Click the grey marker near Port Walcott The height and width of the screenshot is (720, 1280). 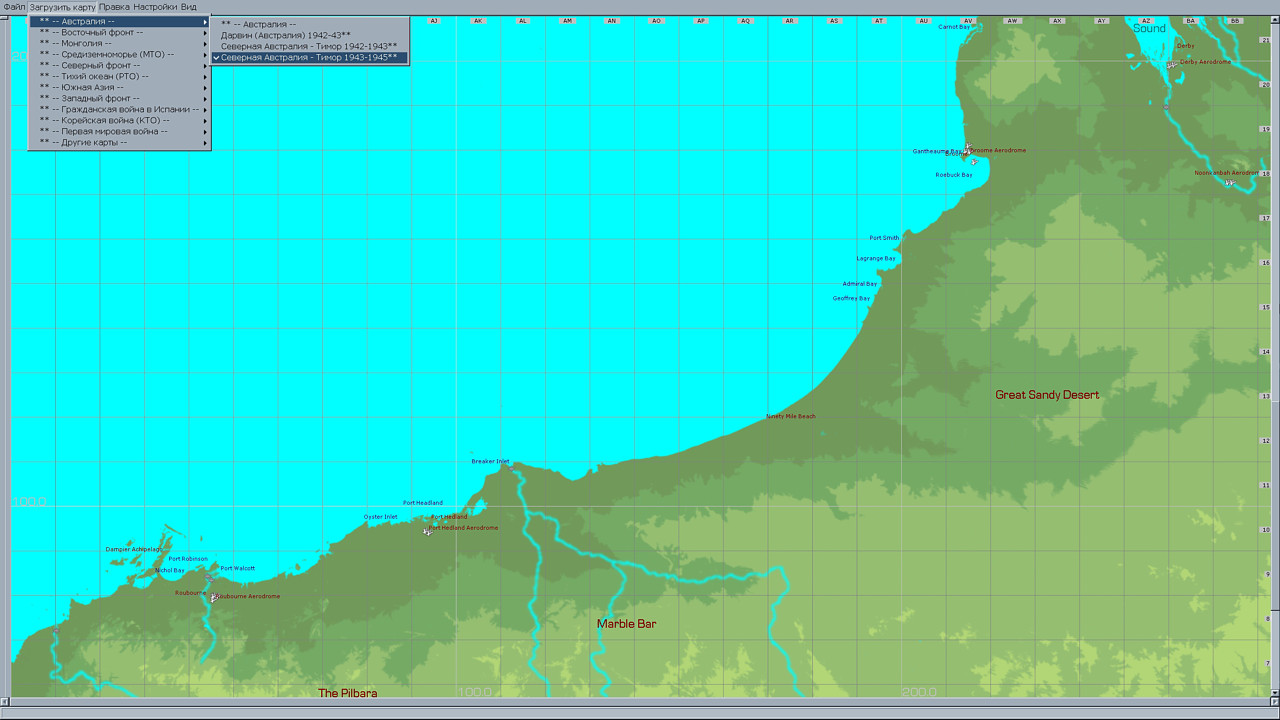point(209,577)
